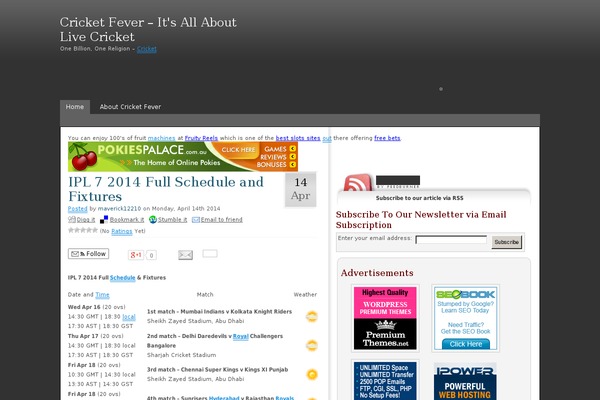Click the Ratings link
This screenshot has width=600, height=400.
coord(122,231)
